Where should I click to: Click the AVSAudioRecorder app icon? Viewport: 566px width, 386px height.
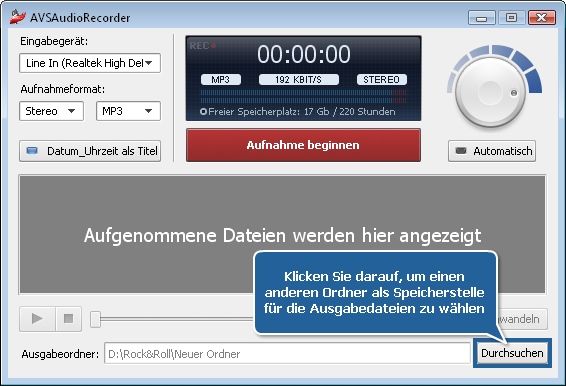17,17
